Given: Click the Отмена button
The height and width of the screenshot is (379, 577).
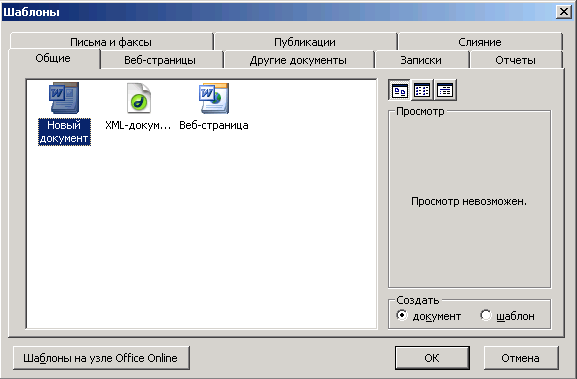Looking at the screenshot, I should point(521,358).
